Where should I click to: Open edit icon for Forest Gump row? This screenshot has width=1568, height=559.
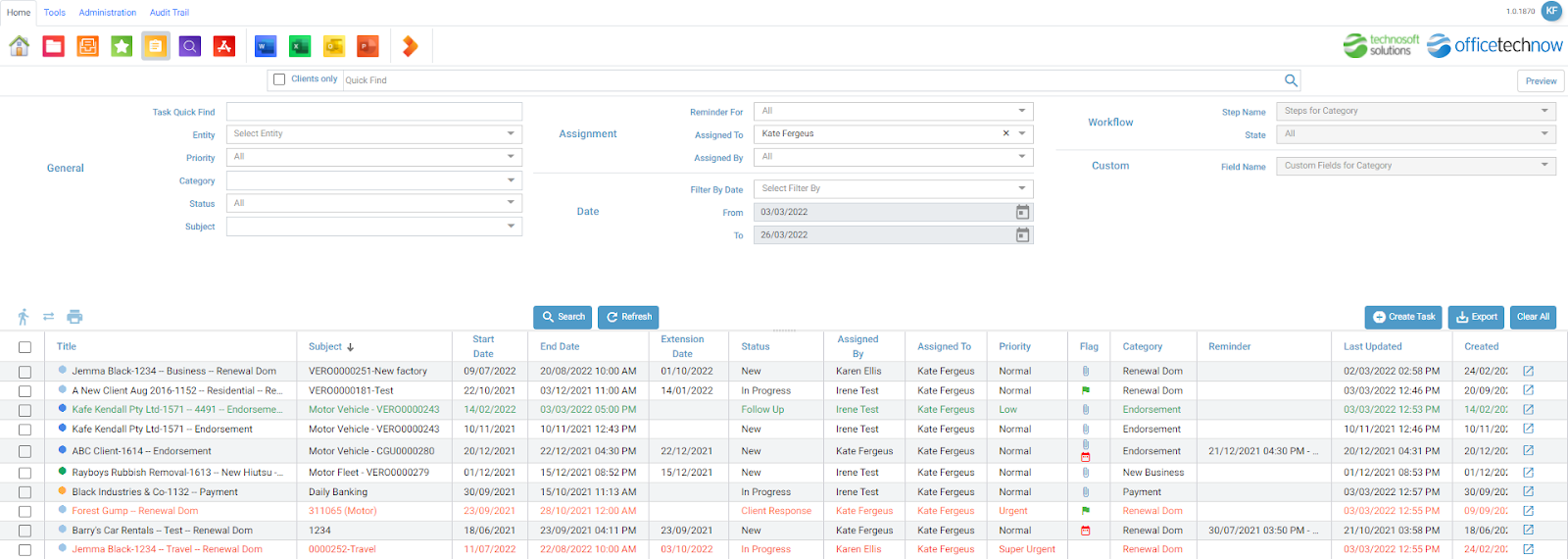1528,511
